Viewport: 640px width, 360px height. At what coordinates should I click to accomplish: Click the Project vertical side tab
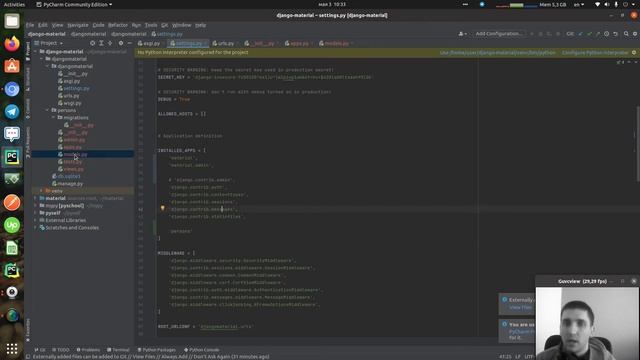pyautogui.click(x=28, y=52)
